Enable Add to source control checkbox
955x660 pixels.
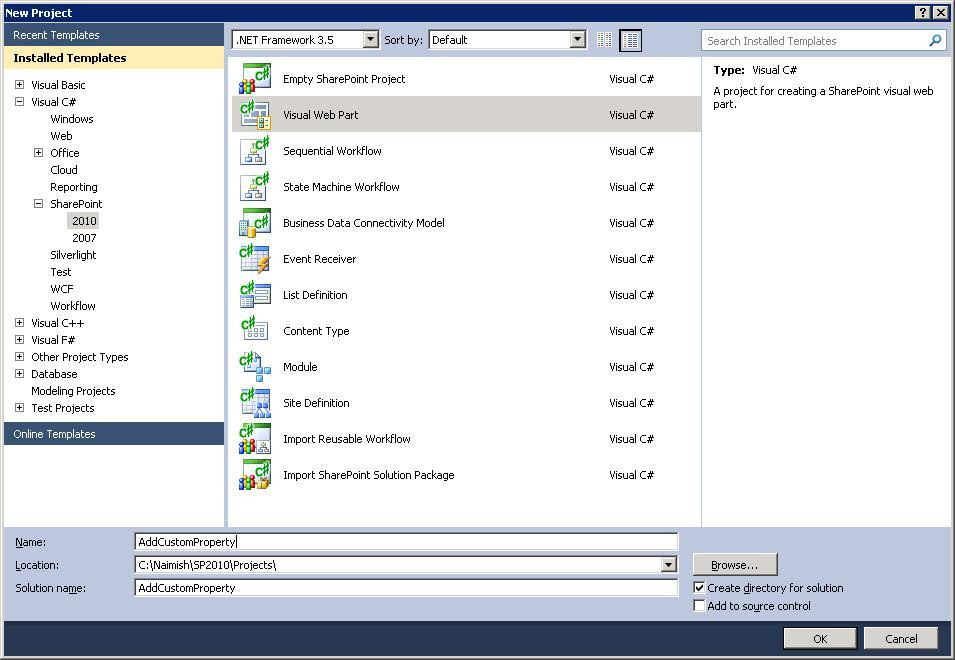click(x=699, y=606)
